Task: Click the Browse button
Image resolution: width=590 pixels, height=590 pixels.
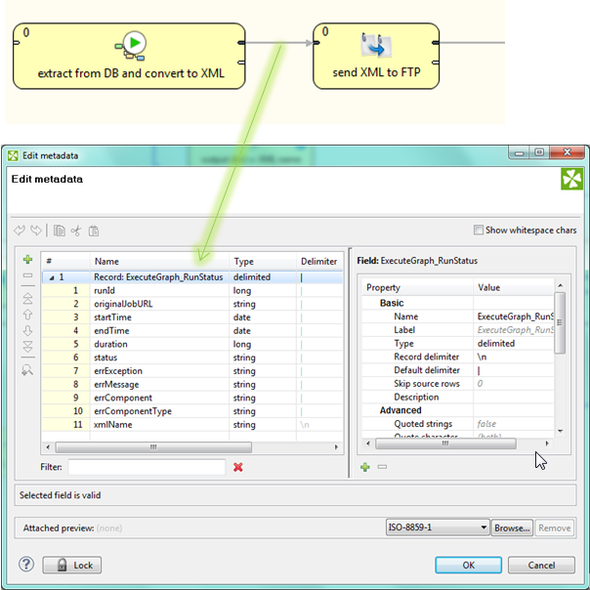Action: [x=512, y=528]
